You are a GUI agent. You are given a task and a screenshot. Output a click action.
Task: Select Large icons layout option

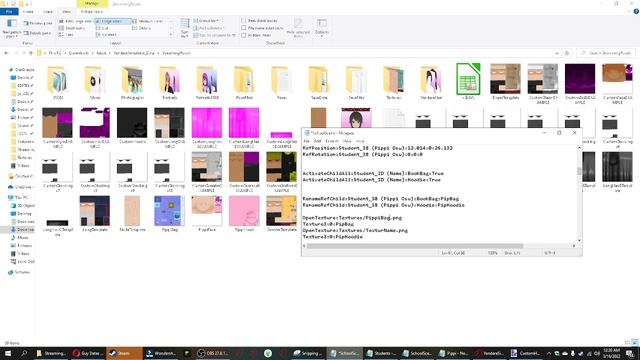click(113, 21)
